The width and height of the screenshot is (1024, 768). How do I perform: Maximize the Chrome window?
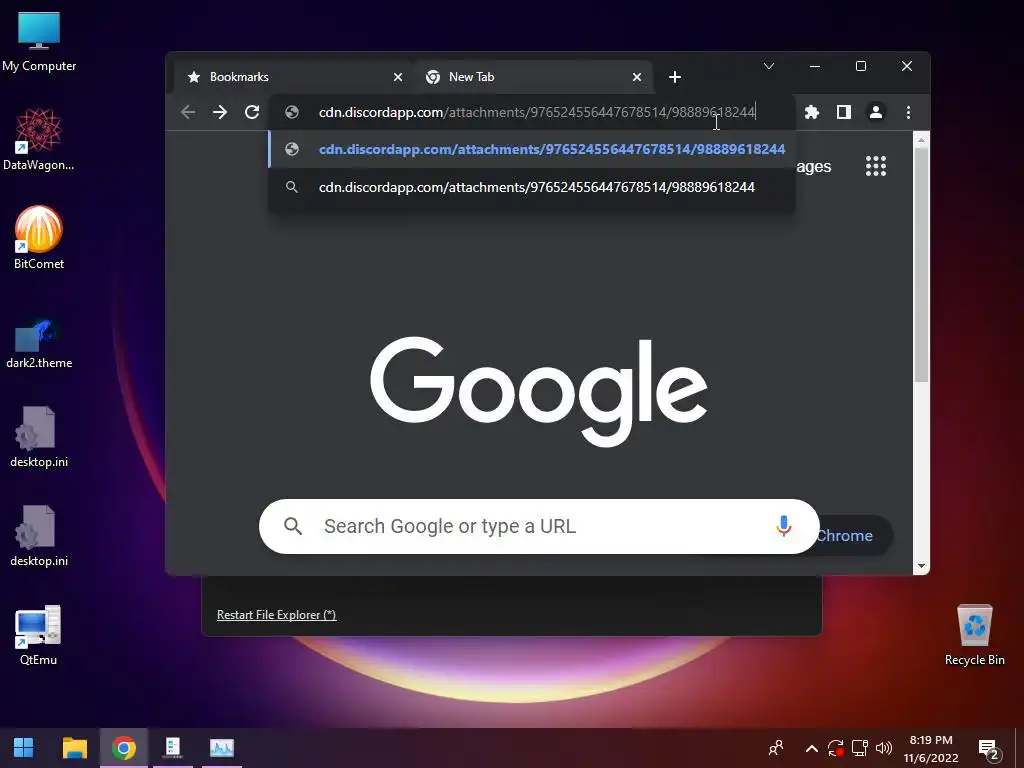click(861, 66)
